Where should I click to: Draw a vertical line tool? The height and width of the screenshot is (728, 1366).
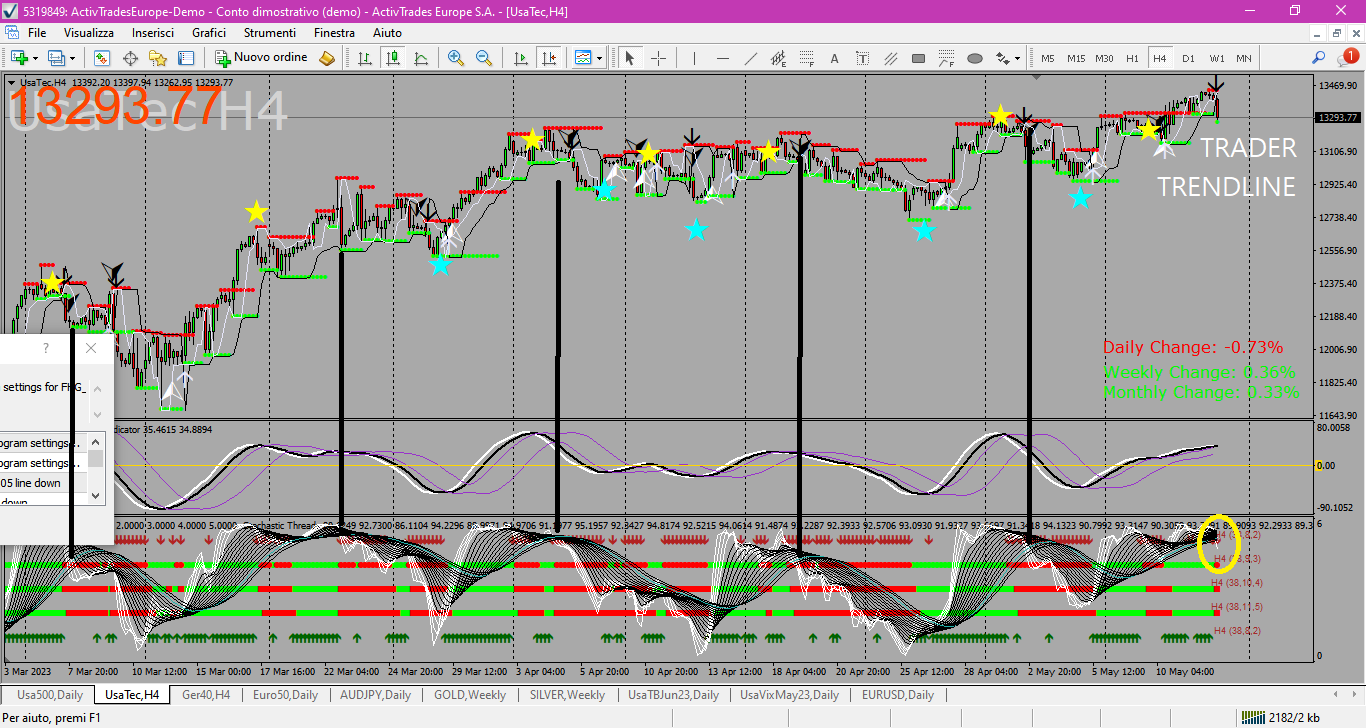[x=695, y=58]
